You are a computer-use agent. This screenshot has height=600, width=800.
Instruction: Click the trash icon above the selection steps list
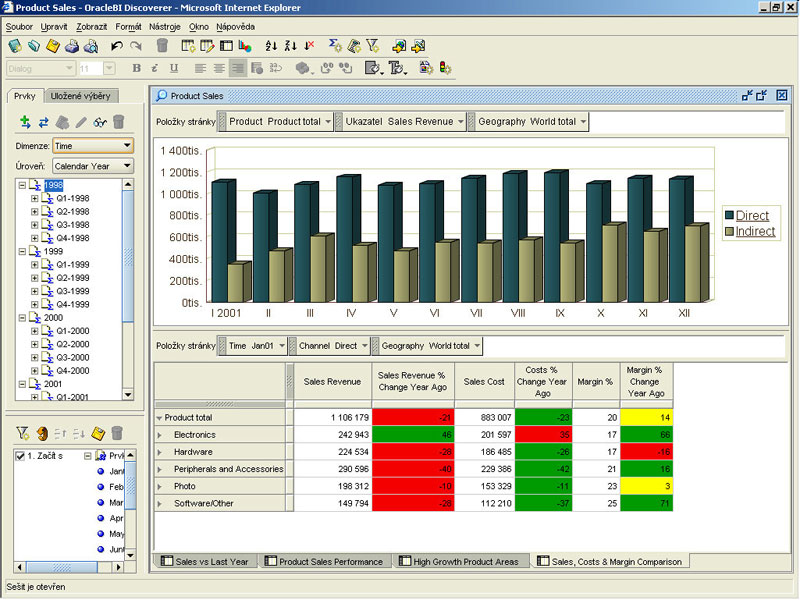pos(117,434)
